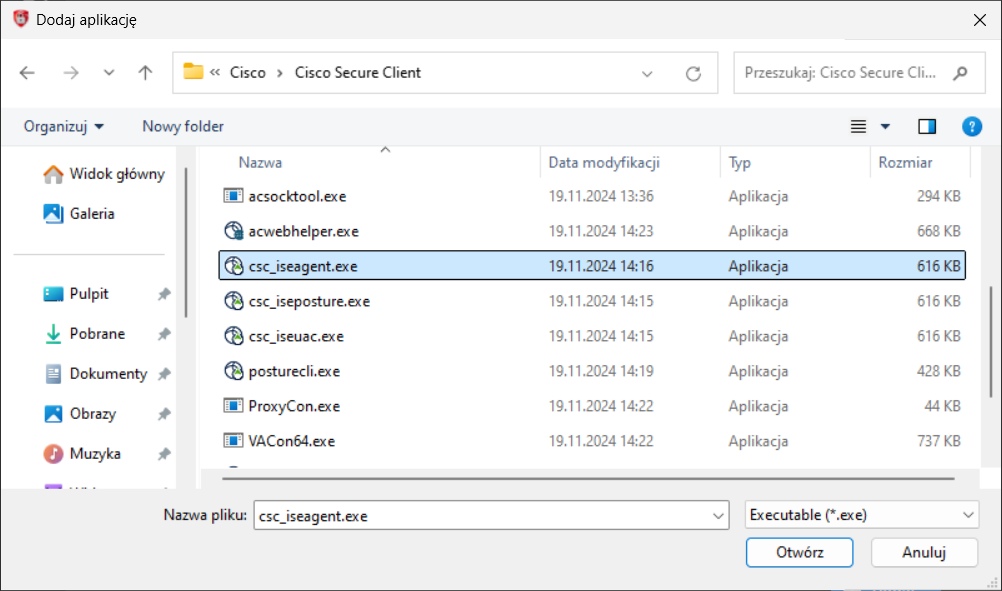Expand the view options dropdown arrow

tap(885, 127)
